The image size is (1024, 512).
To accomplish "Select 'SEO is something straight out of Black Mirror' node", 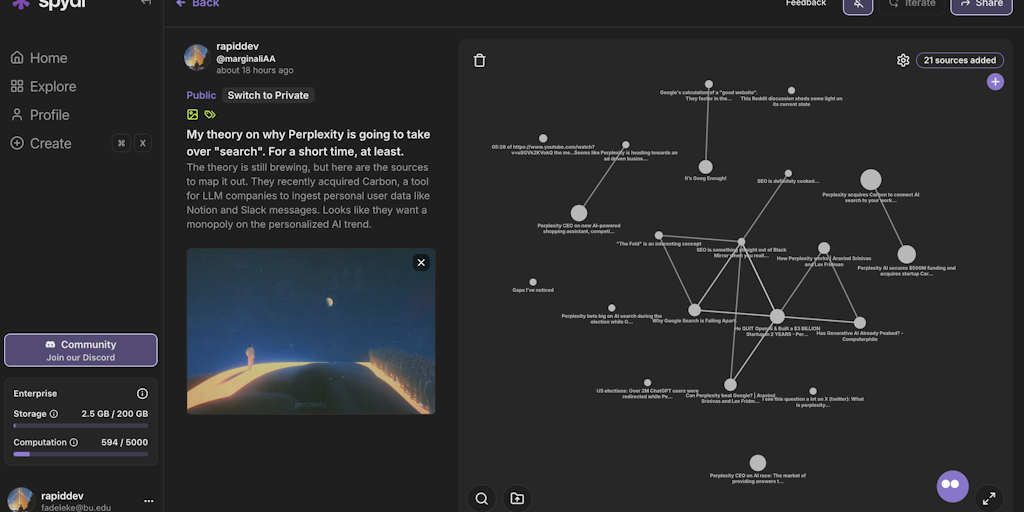I will pyautogui.click(x=741, y=242).
